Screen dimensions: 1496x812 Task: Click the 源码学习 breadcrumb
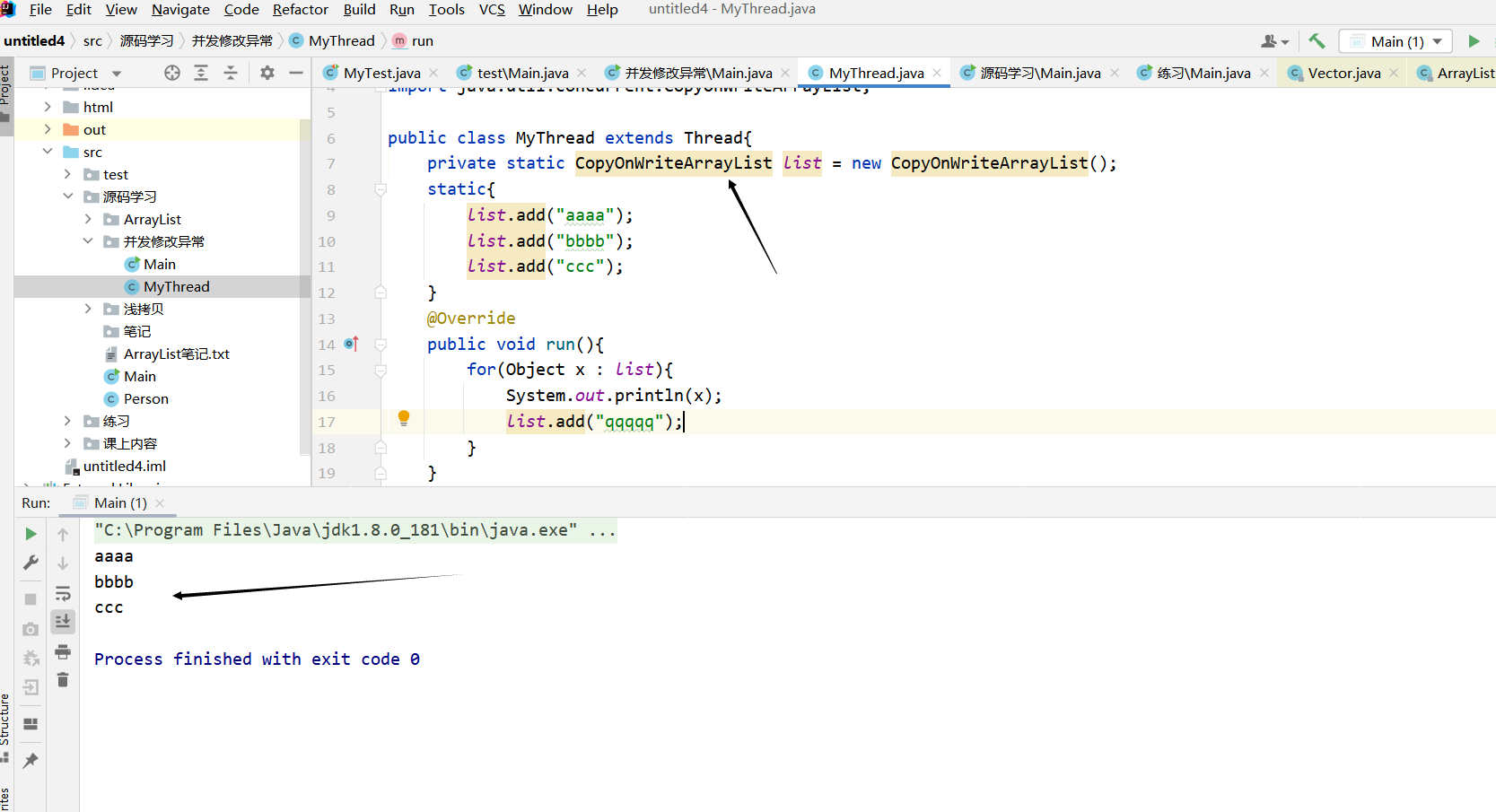point(147,41)
